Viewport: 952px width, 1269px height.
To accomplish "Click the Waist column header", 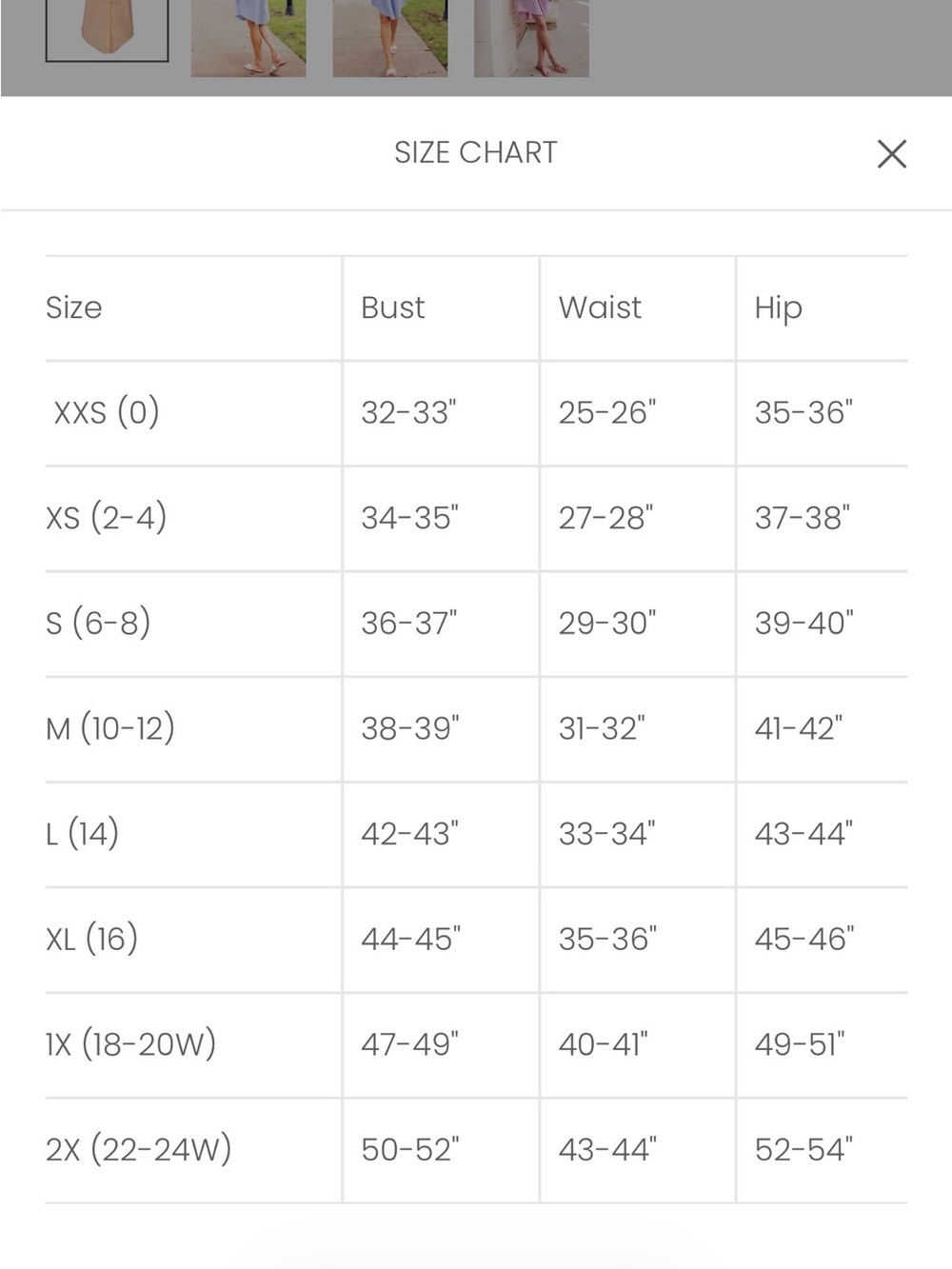I will pyautogui.click(x=600, y=307).
